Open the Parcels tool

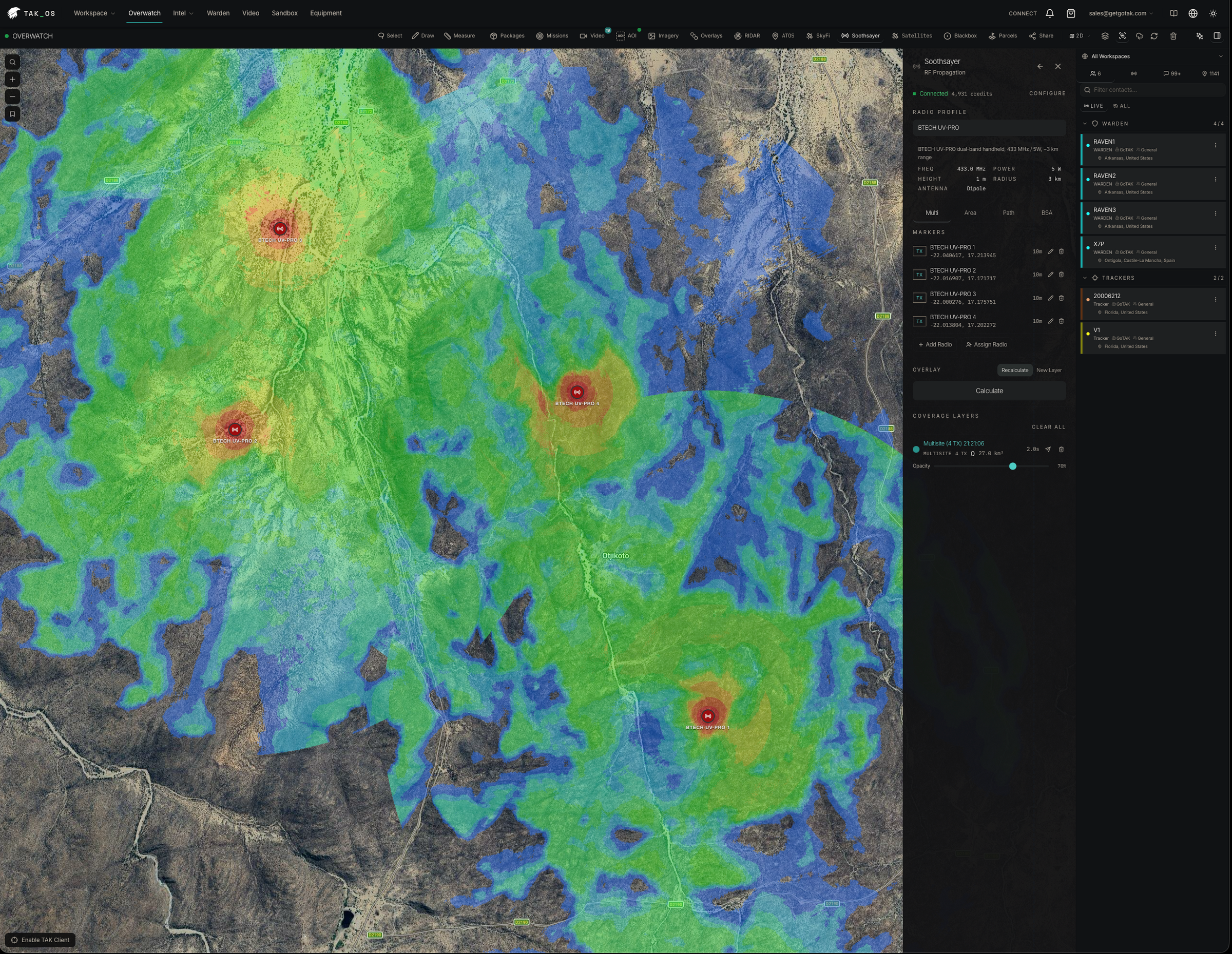pyautogui.click(x=1003, y=35)
